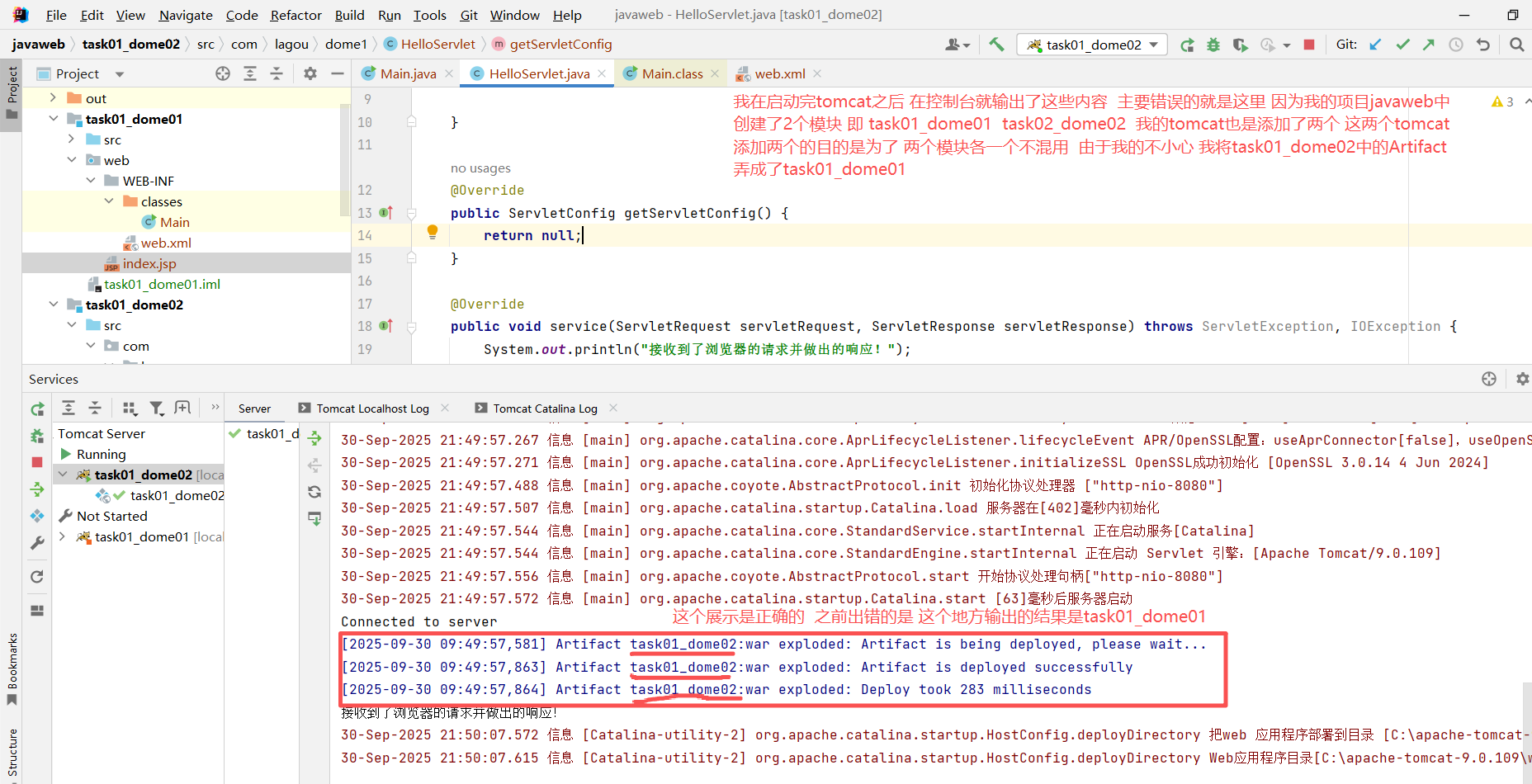Open the Structure side tool window
Viewport: 1532px width, 784px height.
coord(12,753)
